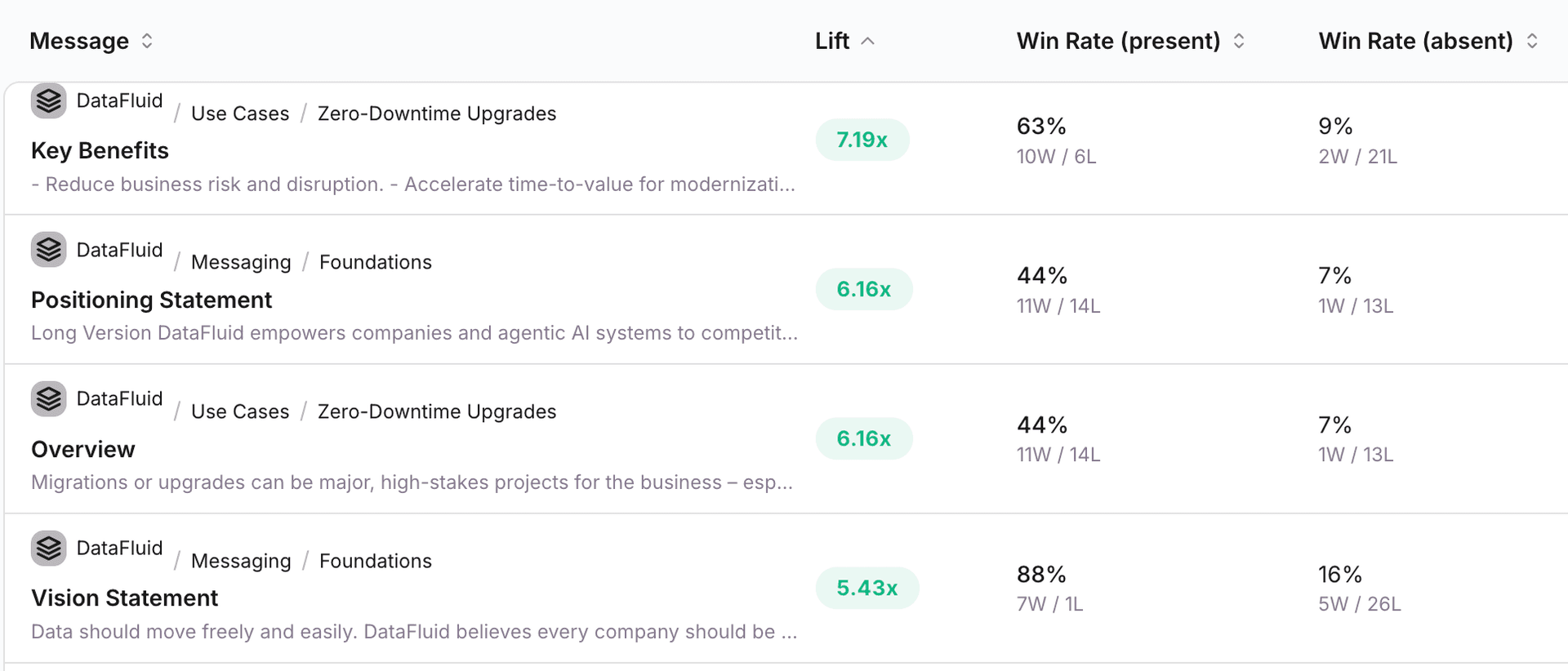Screen dimensions: 1568x671
Task: Select Foundations breadcrumb in Vision Statement row
Action: (x=375, y=561)
